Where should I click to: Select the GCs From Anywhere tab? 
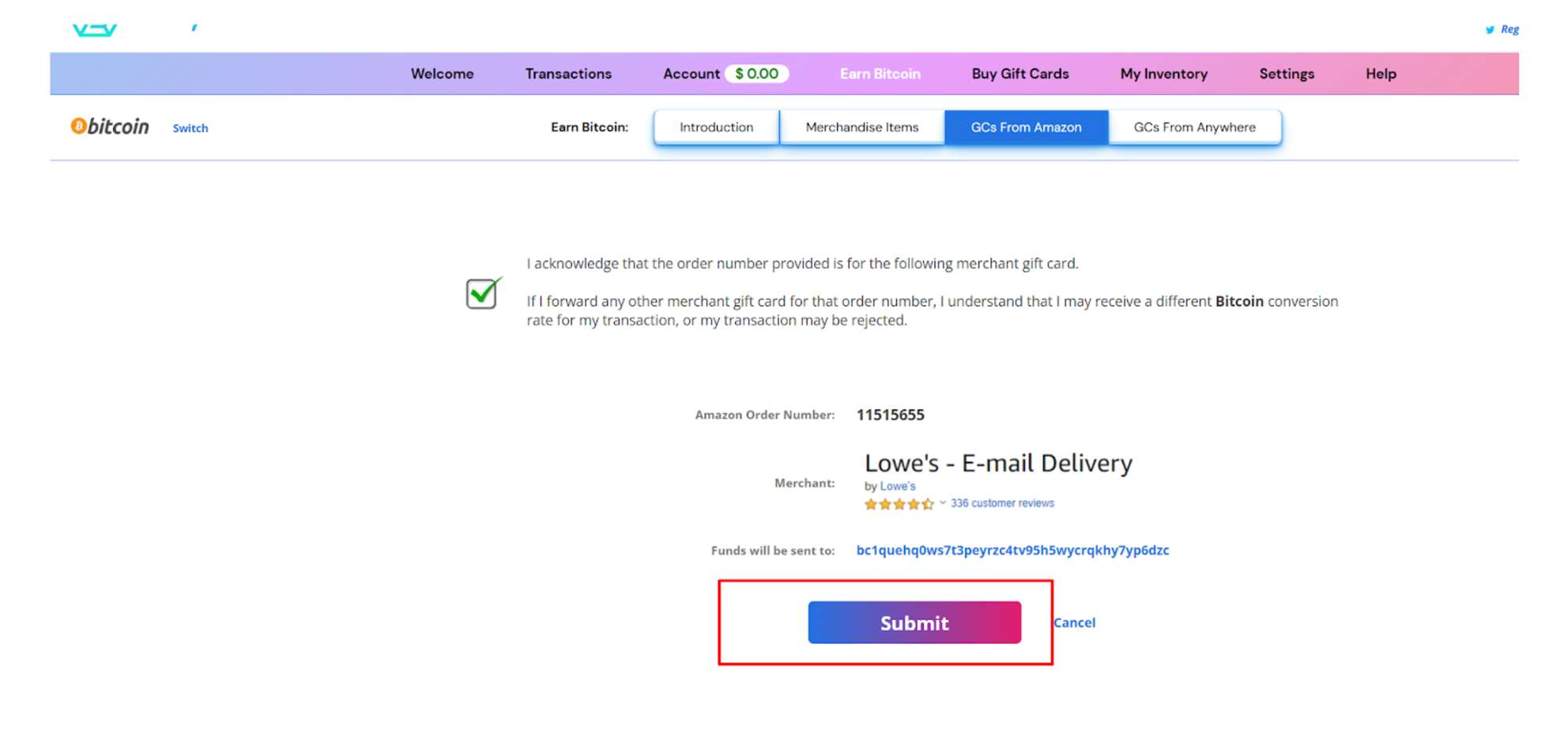click(x=1194, y=127)
